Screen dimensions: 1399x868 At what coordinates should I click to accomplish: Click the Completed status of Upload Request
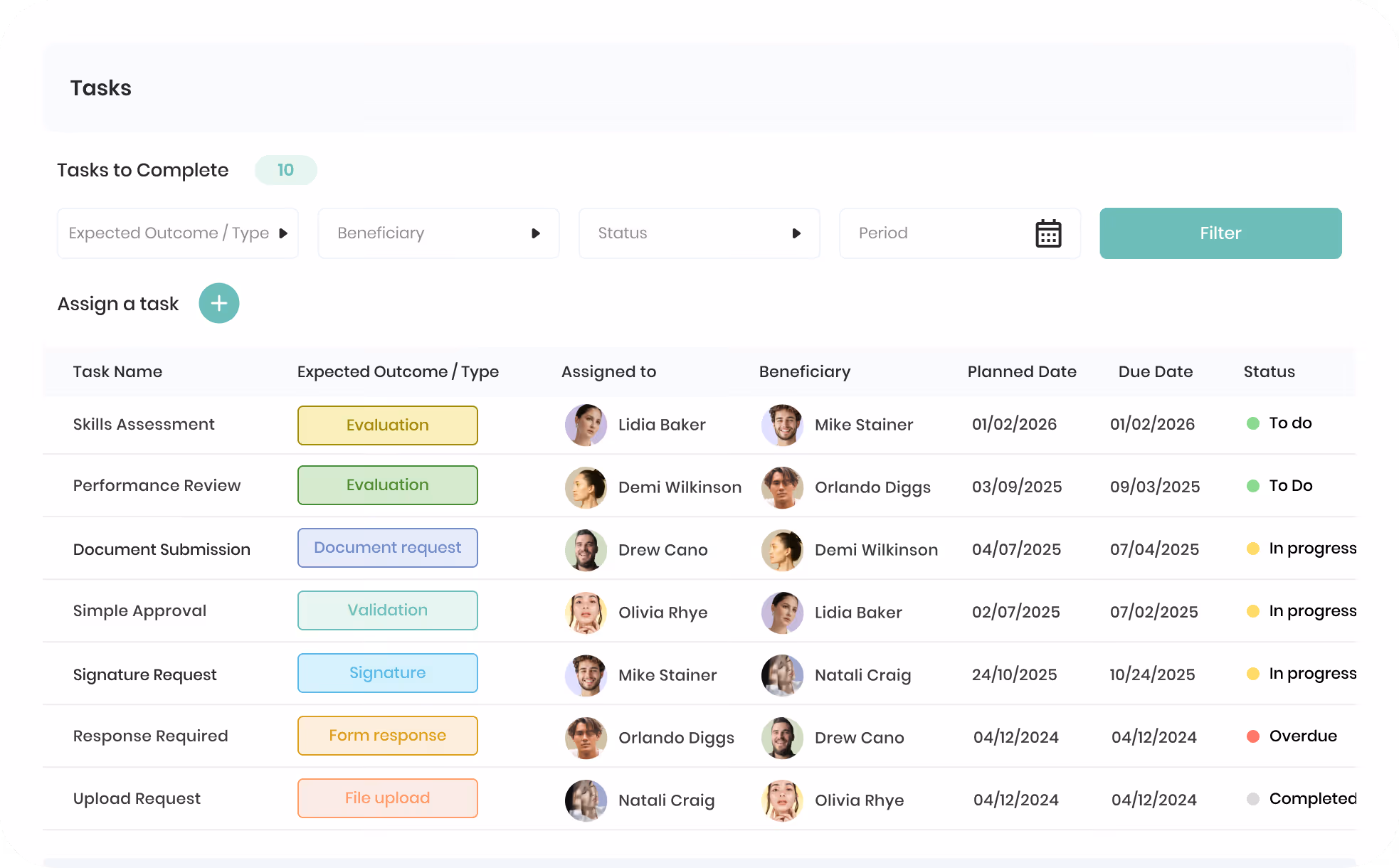[x=1302, y=799]
